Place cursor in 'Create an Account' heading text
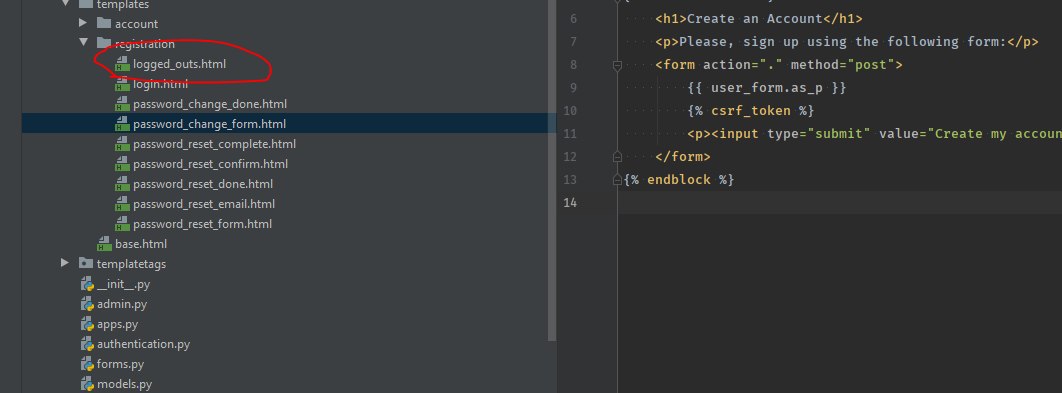The image size is (1062, 393). (755, 18)
